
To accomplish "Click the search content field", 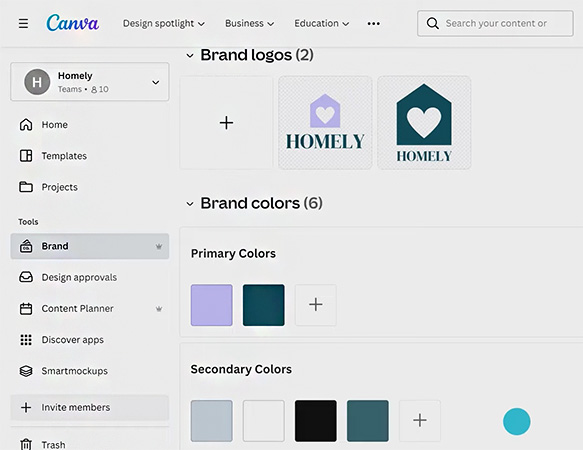I will 495,23.
